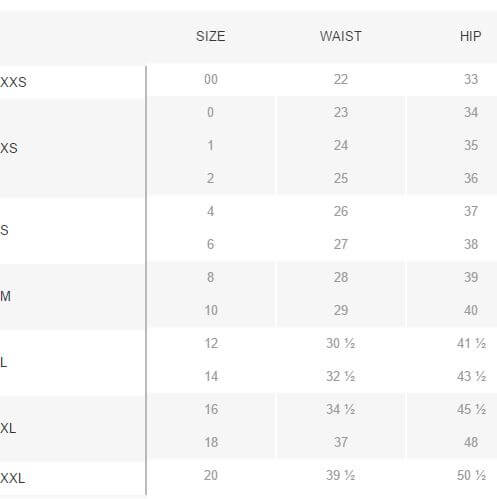Click size 00 cell

click(x=211, y=79)
